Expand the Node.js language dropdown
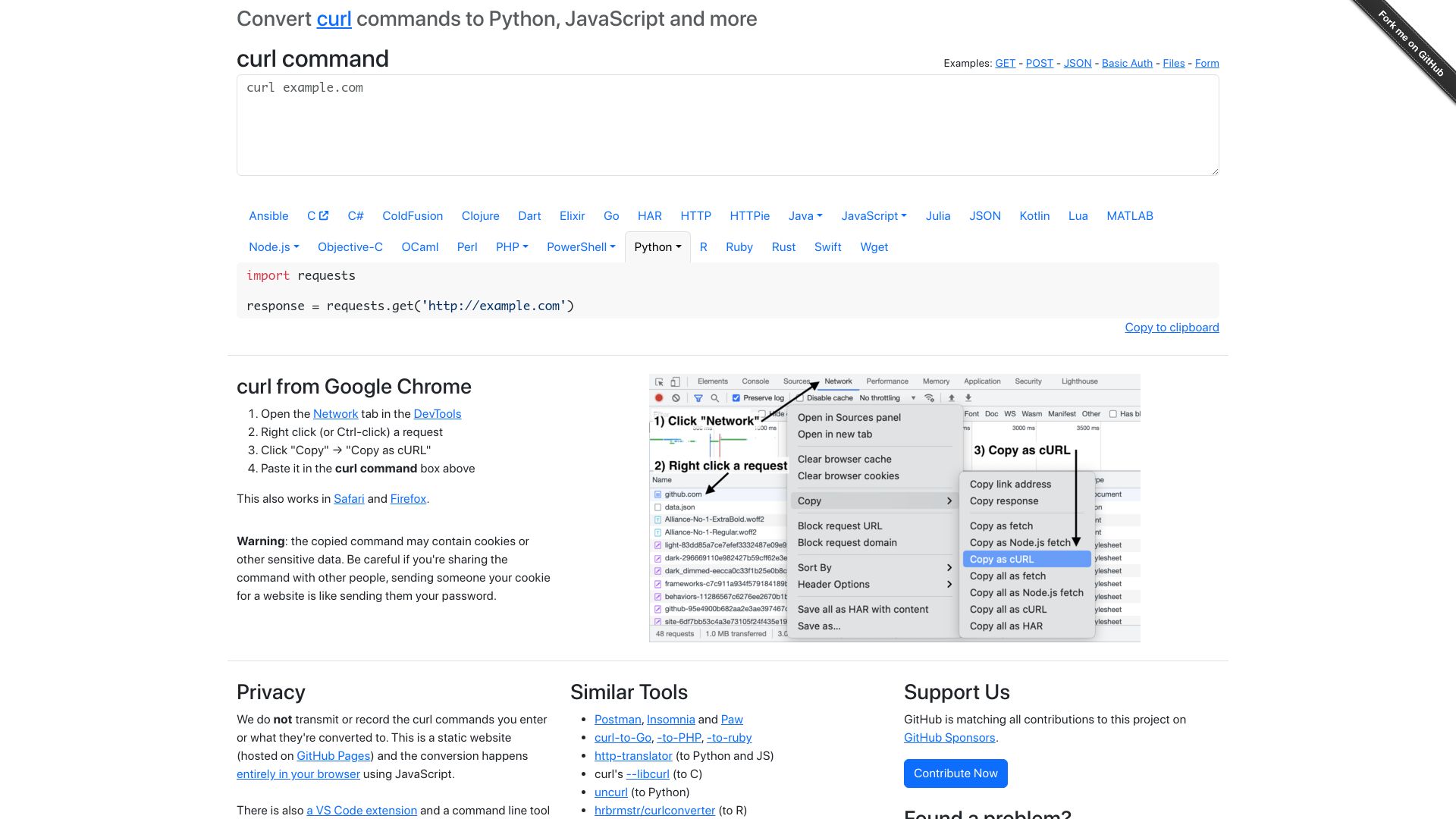The height and width of the screenshot is (819, 1456). [274, 247]
